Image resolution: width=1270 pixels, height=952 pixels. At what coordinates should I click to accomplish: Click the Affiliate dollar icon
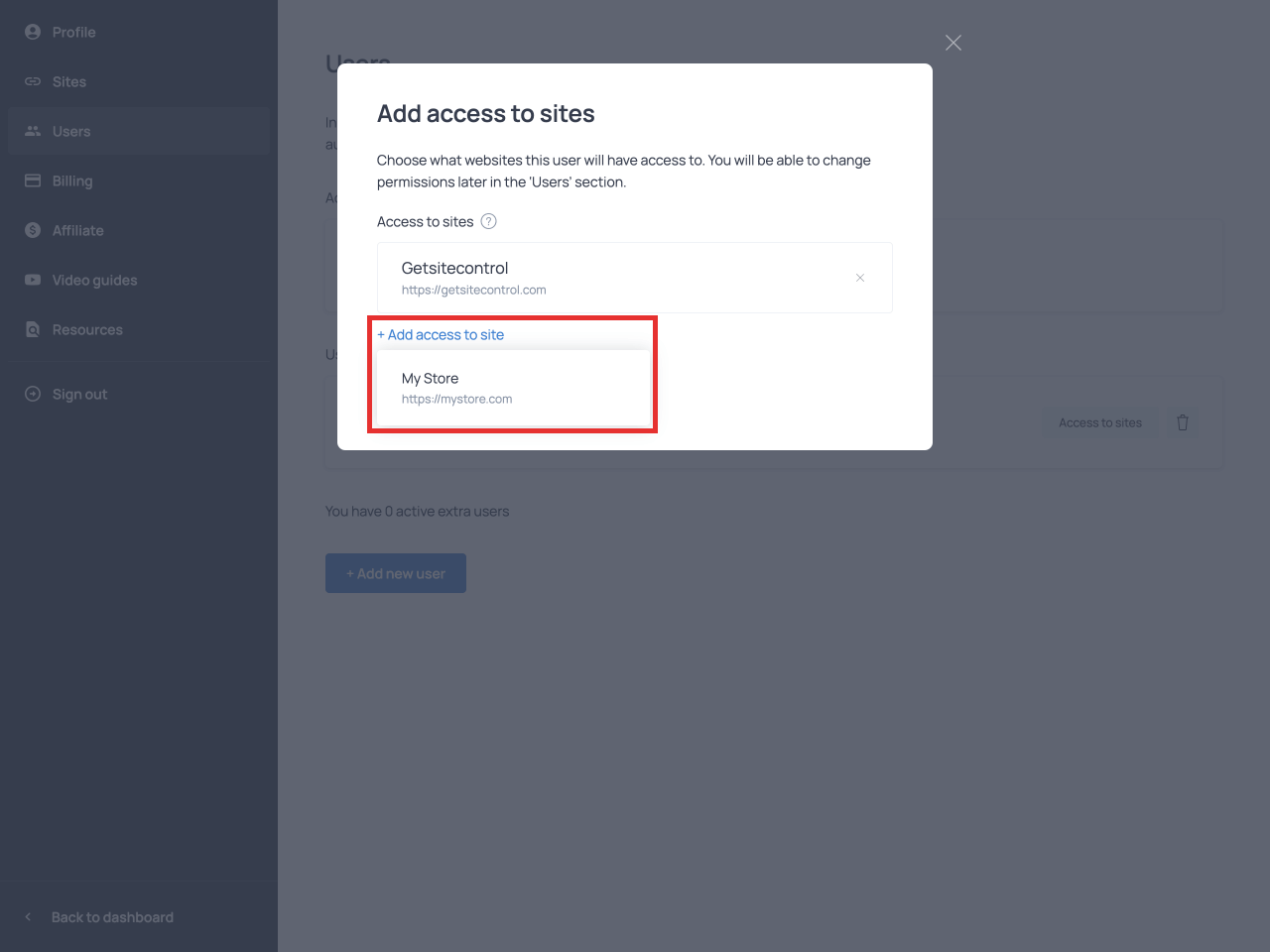tap(33, 230)
